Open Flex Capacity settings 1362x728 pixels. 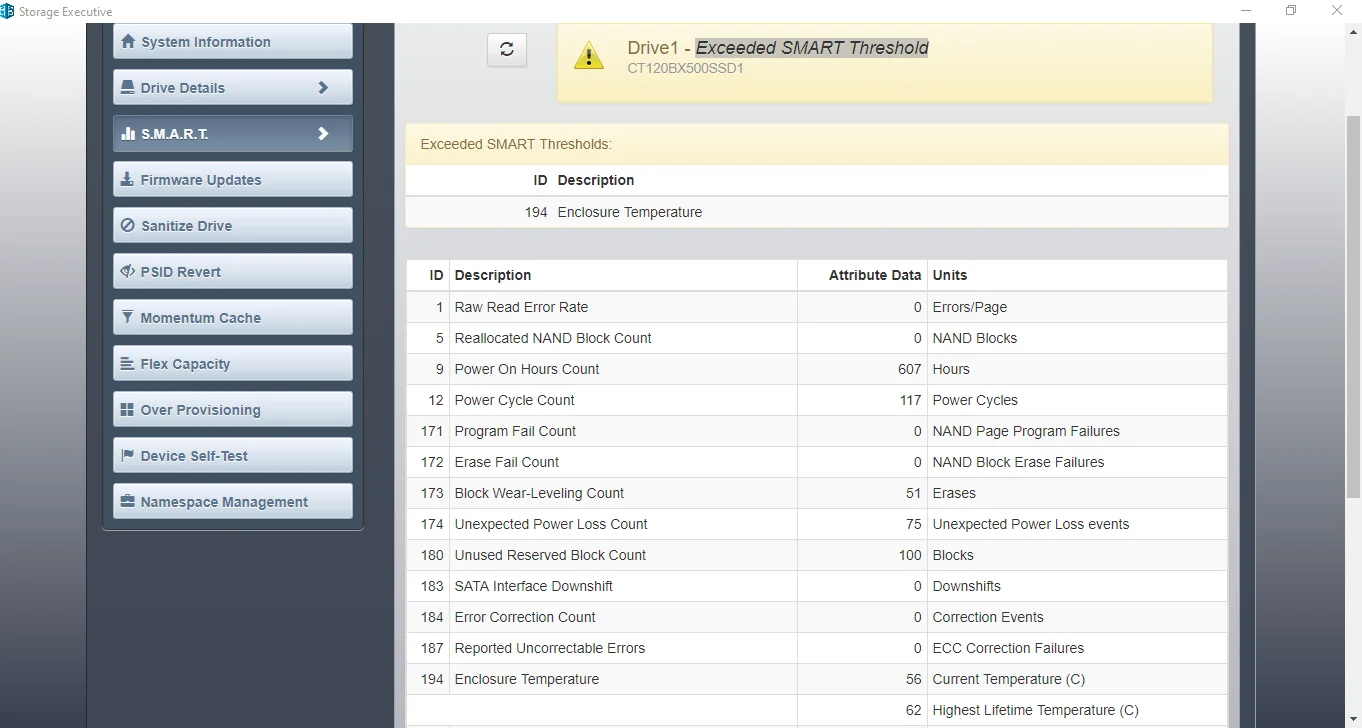pyautogui.click(x=233, y=364)
